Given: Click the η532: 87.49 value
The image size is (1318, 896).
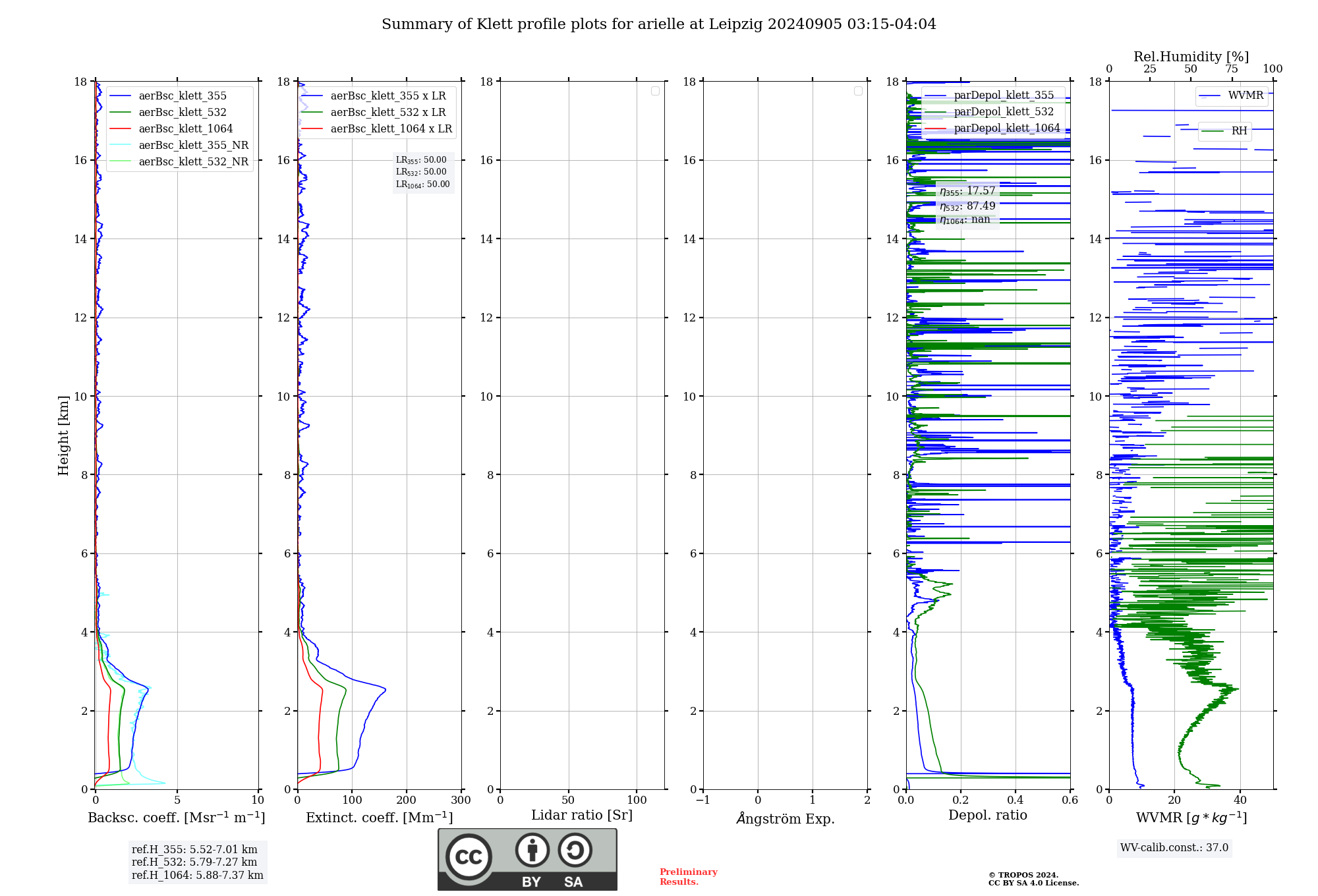Looking at the screenshot, I should 967,206.
